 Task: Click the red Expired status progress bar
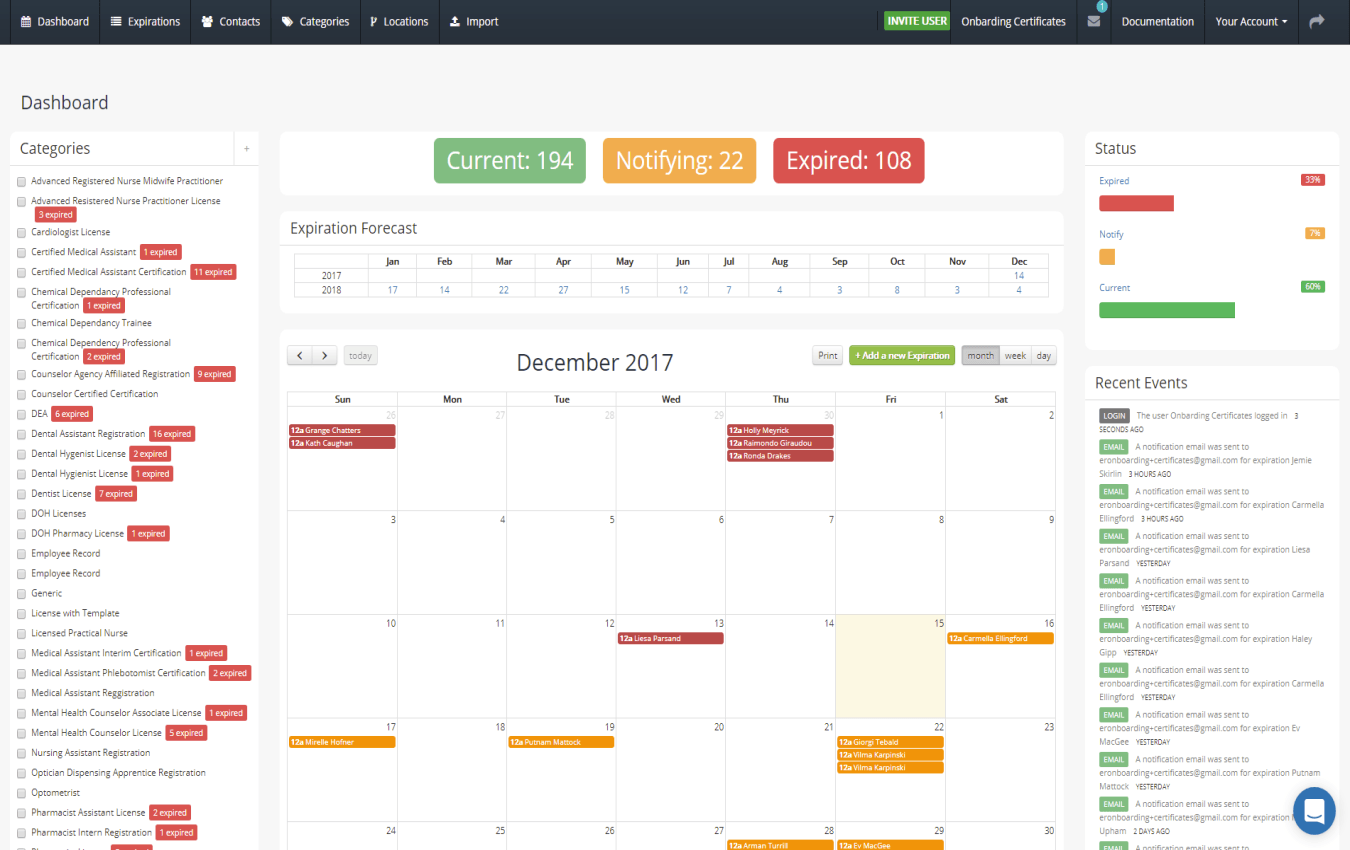(x=1136, y=203)
